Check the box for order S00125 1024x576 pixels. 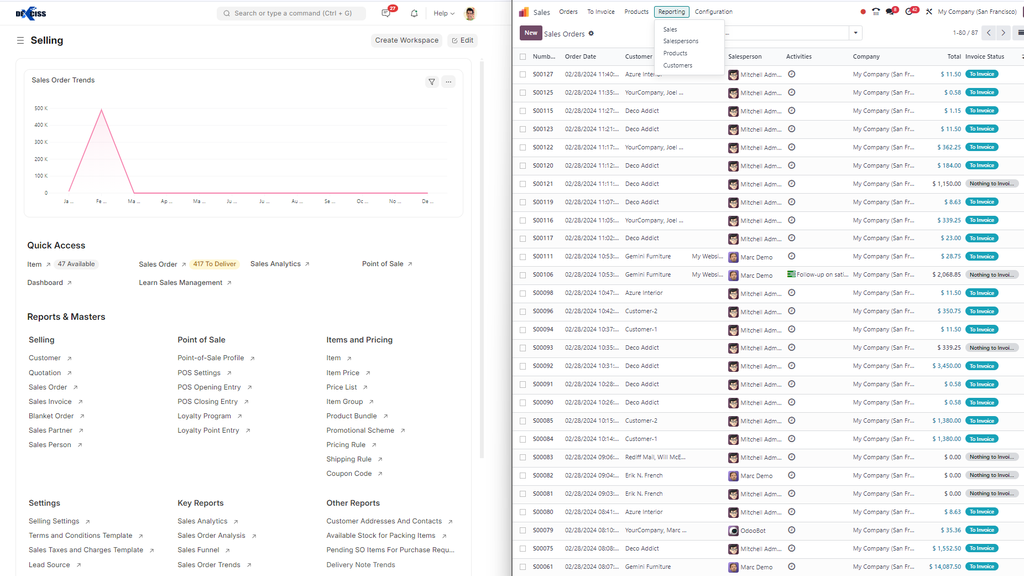(x=522, y=93)
